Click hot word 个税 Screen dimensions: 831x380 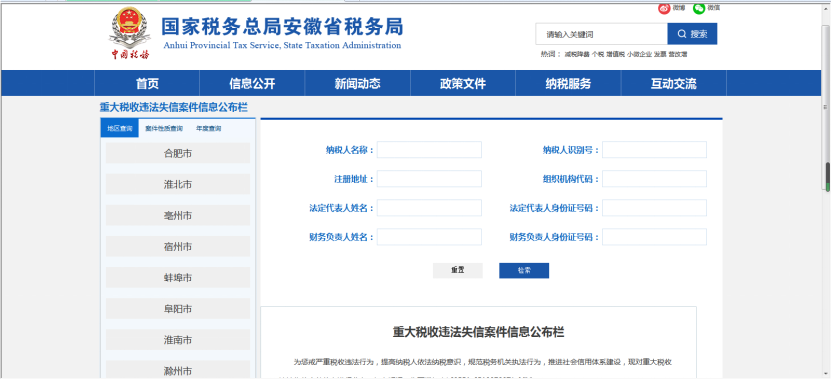598,54
